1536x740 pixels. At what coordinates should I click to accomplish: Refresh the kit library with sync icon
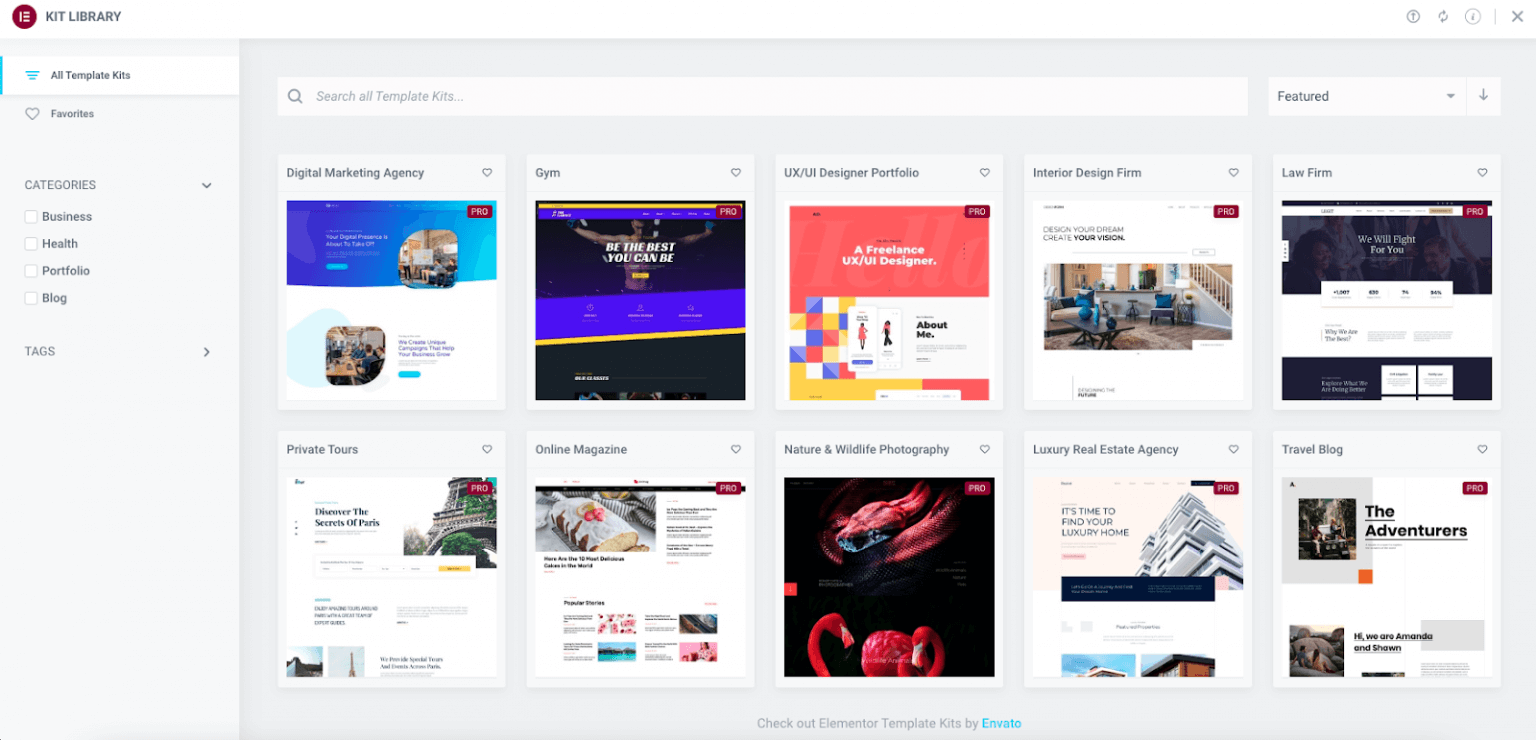click(x=1443, y=17)
